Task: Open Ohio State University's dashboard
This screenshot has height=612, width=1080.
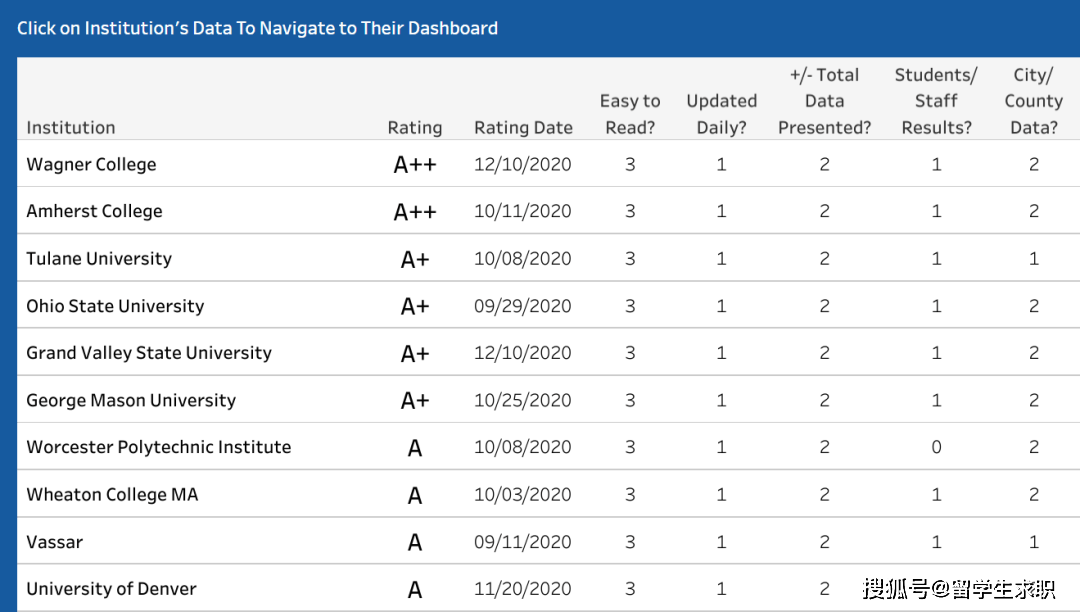Action: (115, 306)
